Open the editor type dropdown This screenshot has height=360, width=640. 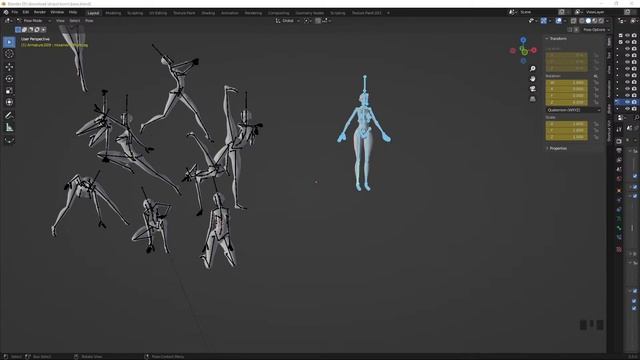pos(8,21)
